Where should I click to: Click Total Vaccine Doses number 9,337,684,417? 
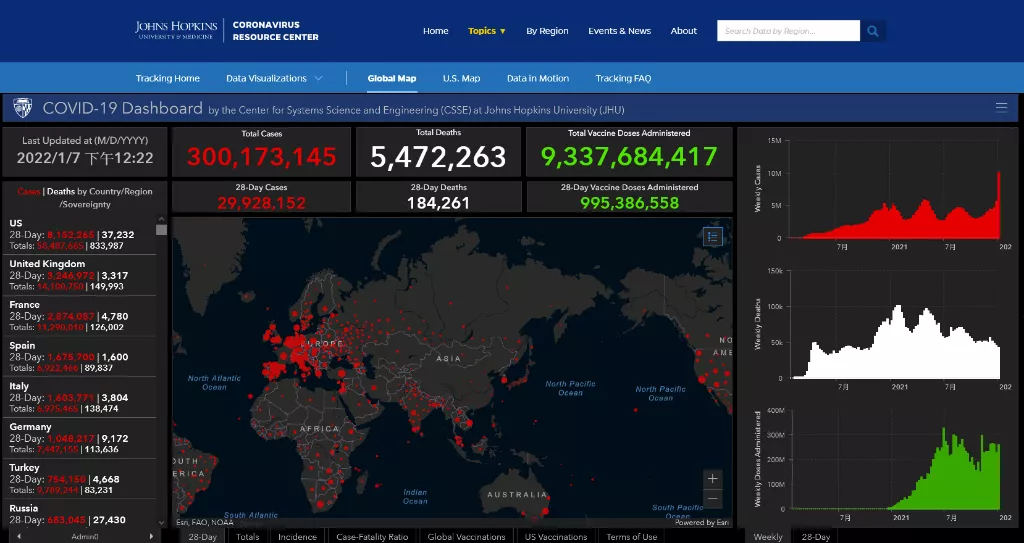coord(629,157)
